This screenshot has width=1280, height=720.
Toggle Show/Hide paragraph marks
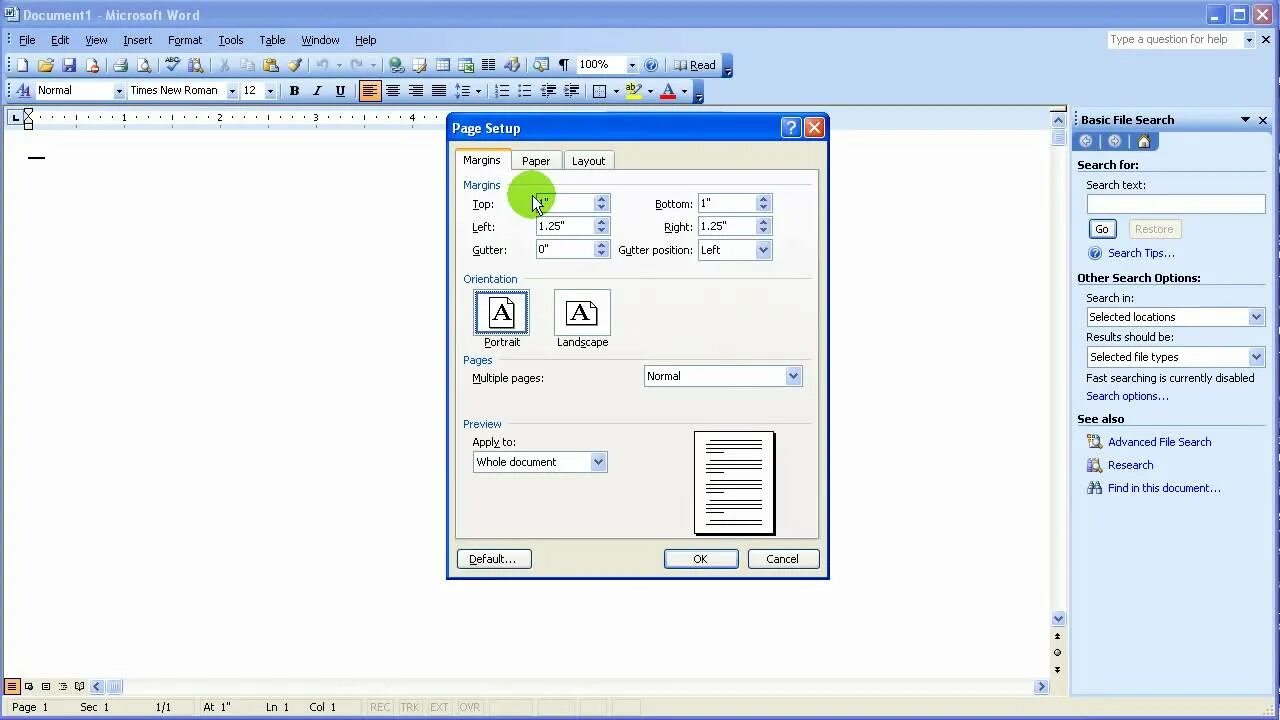[x=564, y=65]
